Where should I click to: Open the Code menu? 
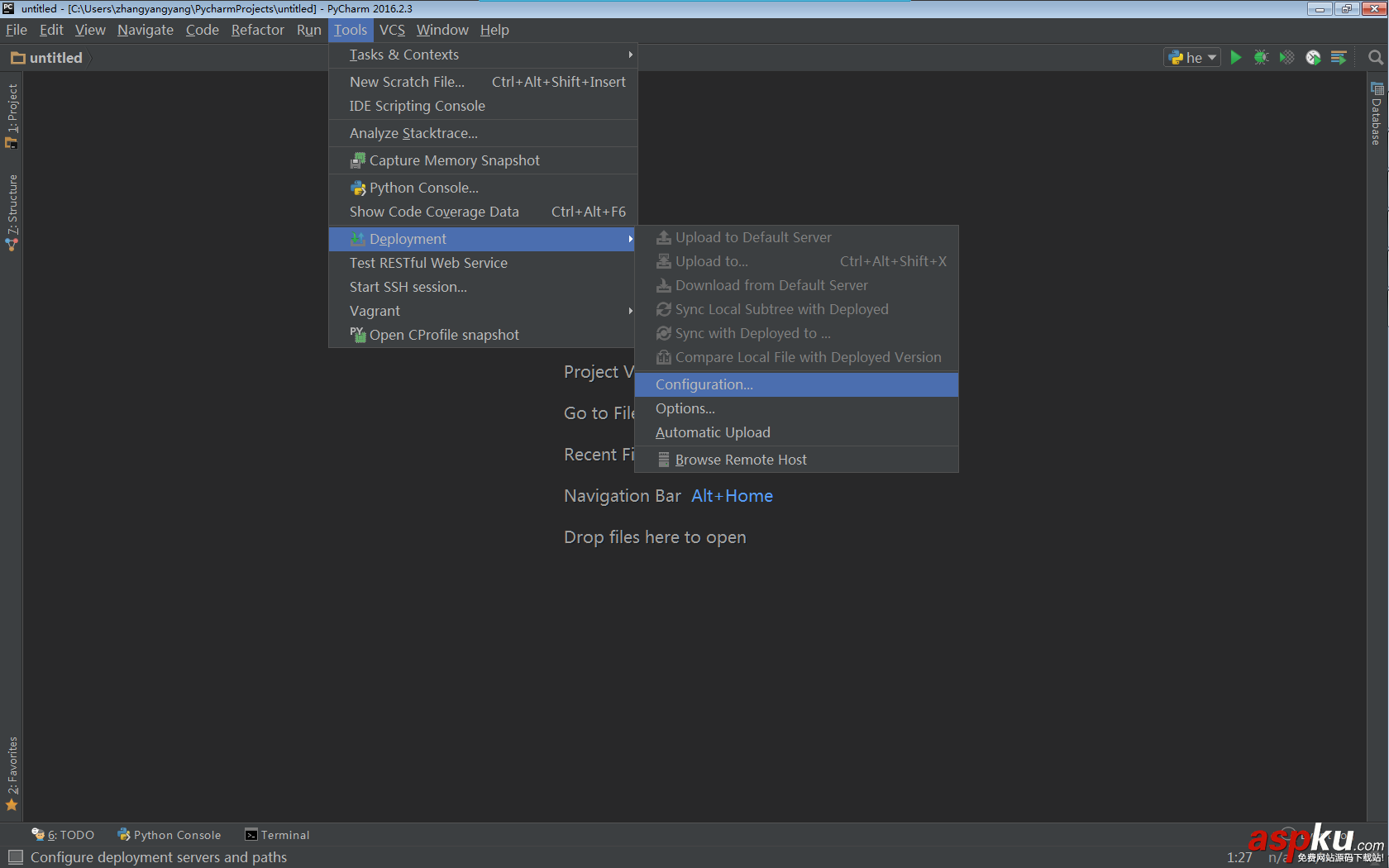(x=203, y=30)
